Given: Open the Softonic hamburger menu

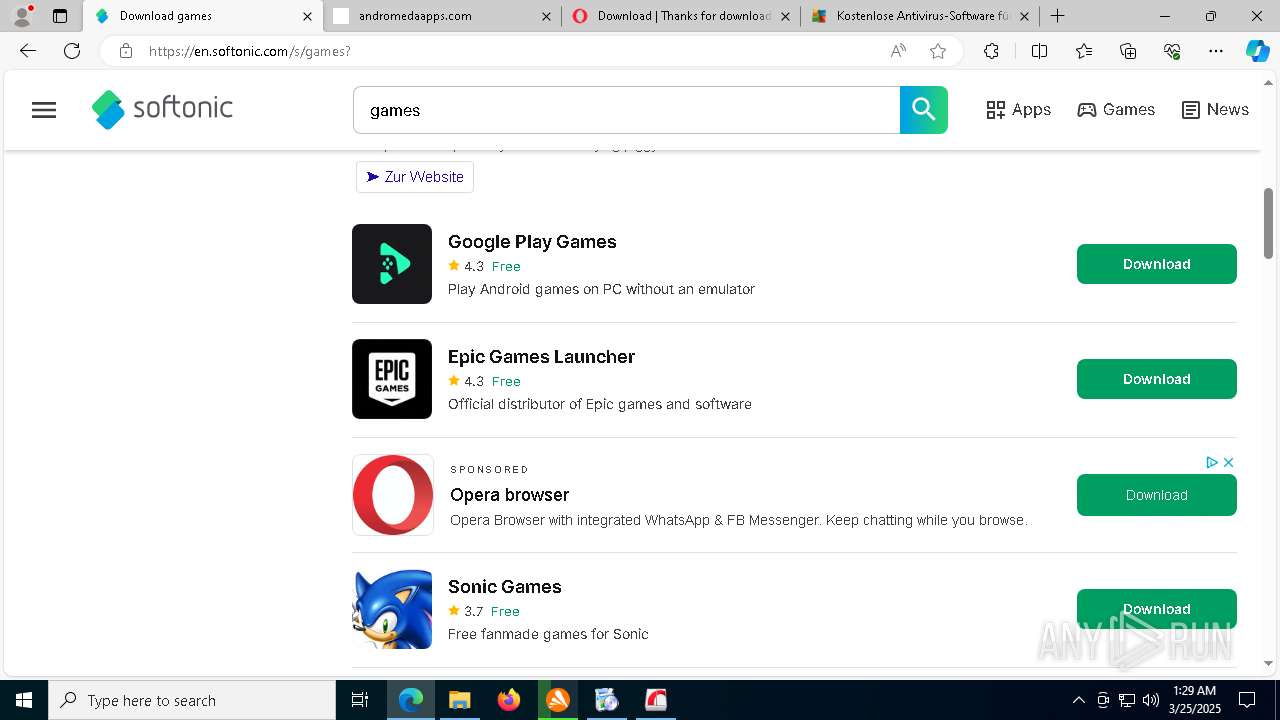Looking at the screenshot, I should pos(44,110).
